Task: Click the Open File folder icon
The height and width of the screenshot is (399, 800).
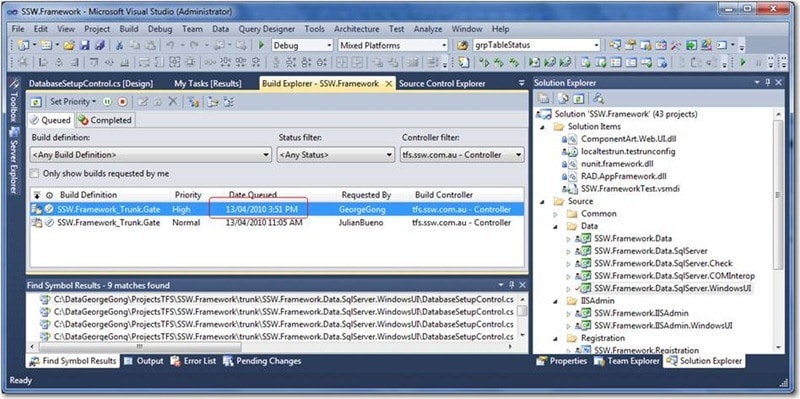Action: (69, 45)
